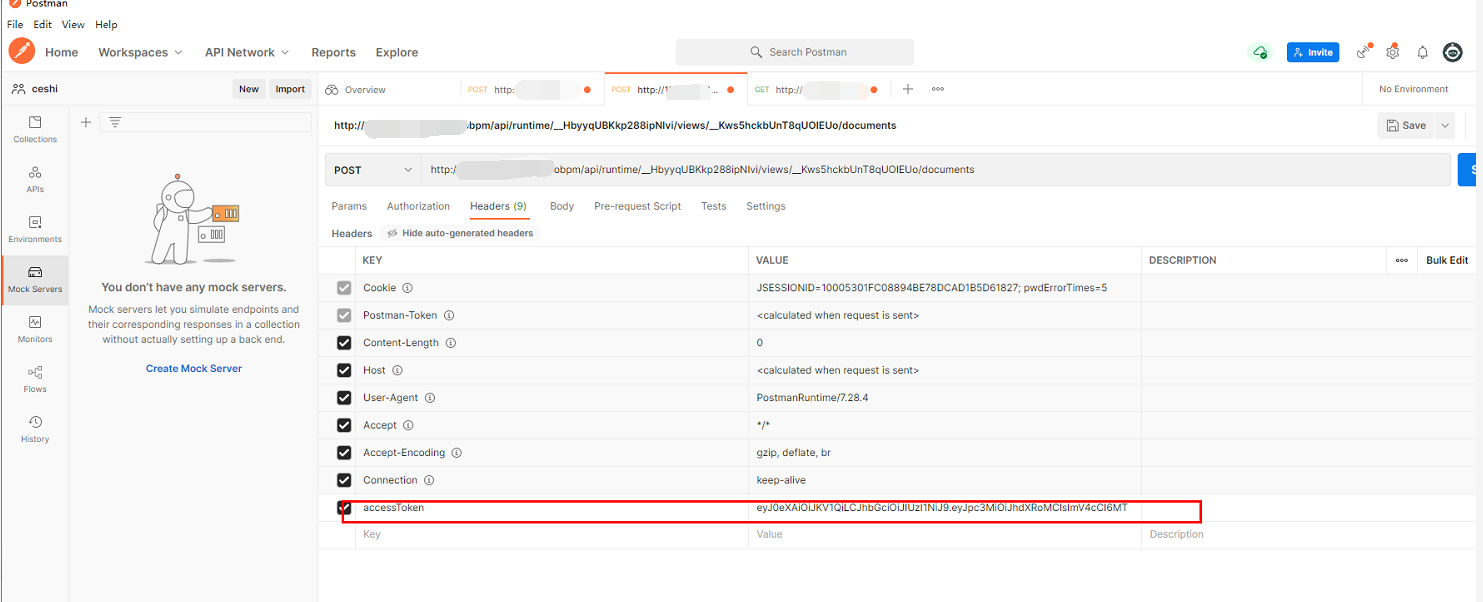Click the info icon next to Cookie

point(407,288)
